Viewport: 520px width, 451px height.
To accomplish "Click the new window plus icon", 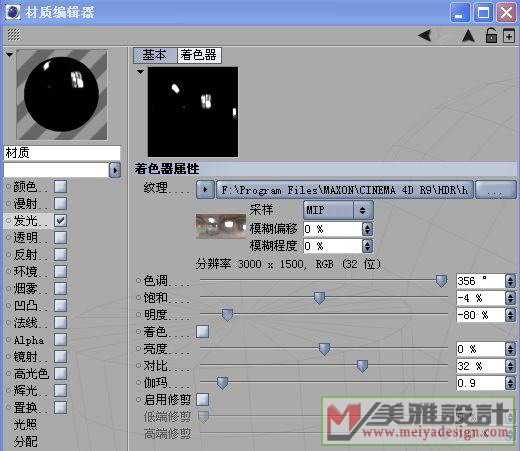I will click(509, 36).
